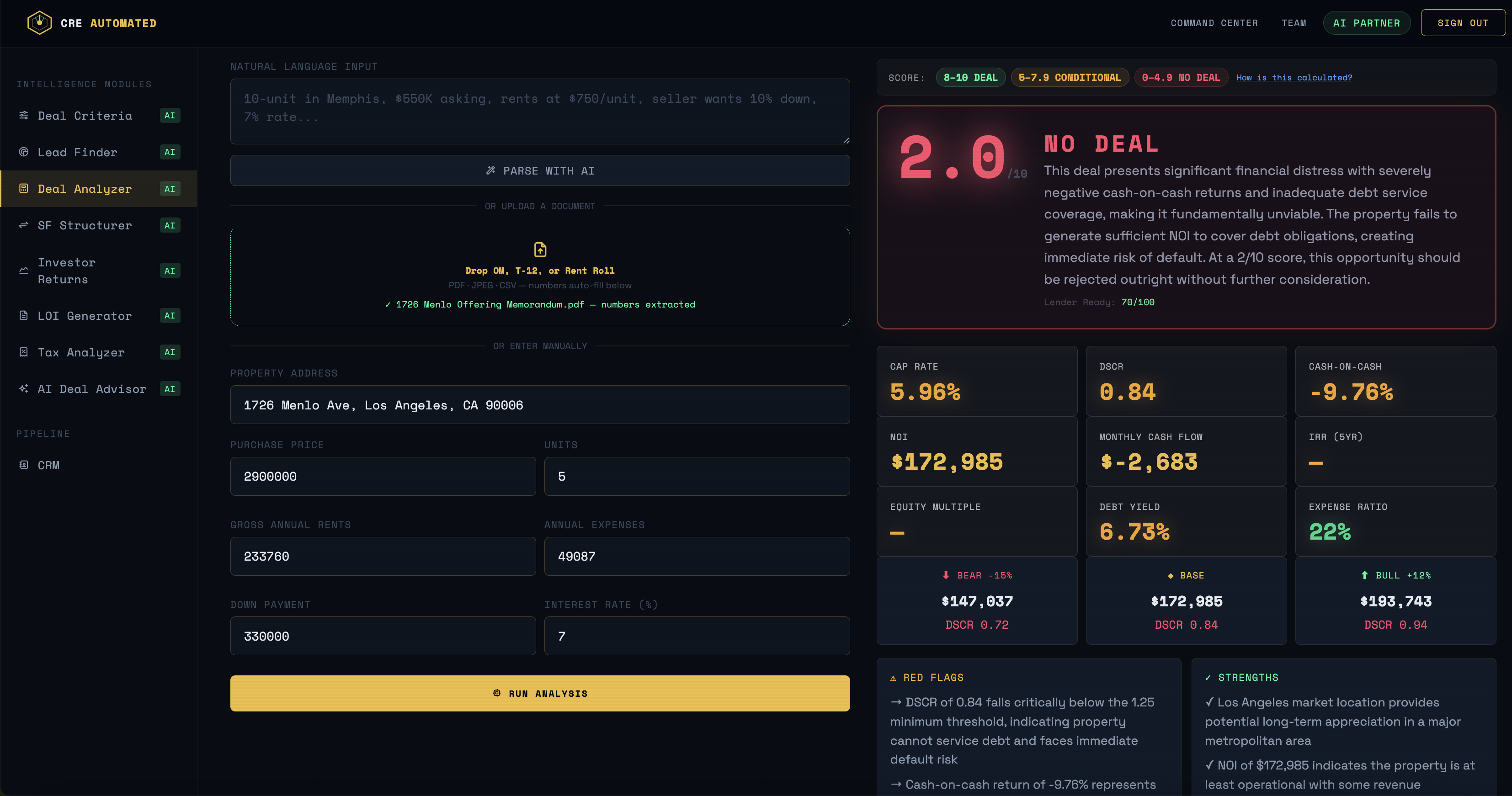Image resolution: width=1512 pixels, height=796 pixels.
Task: Focus the natural language input box
Action: coord(540,111)
